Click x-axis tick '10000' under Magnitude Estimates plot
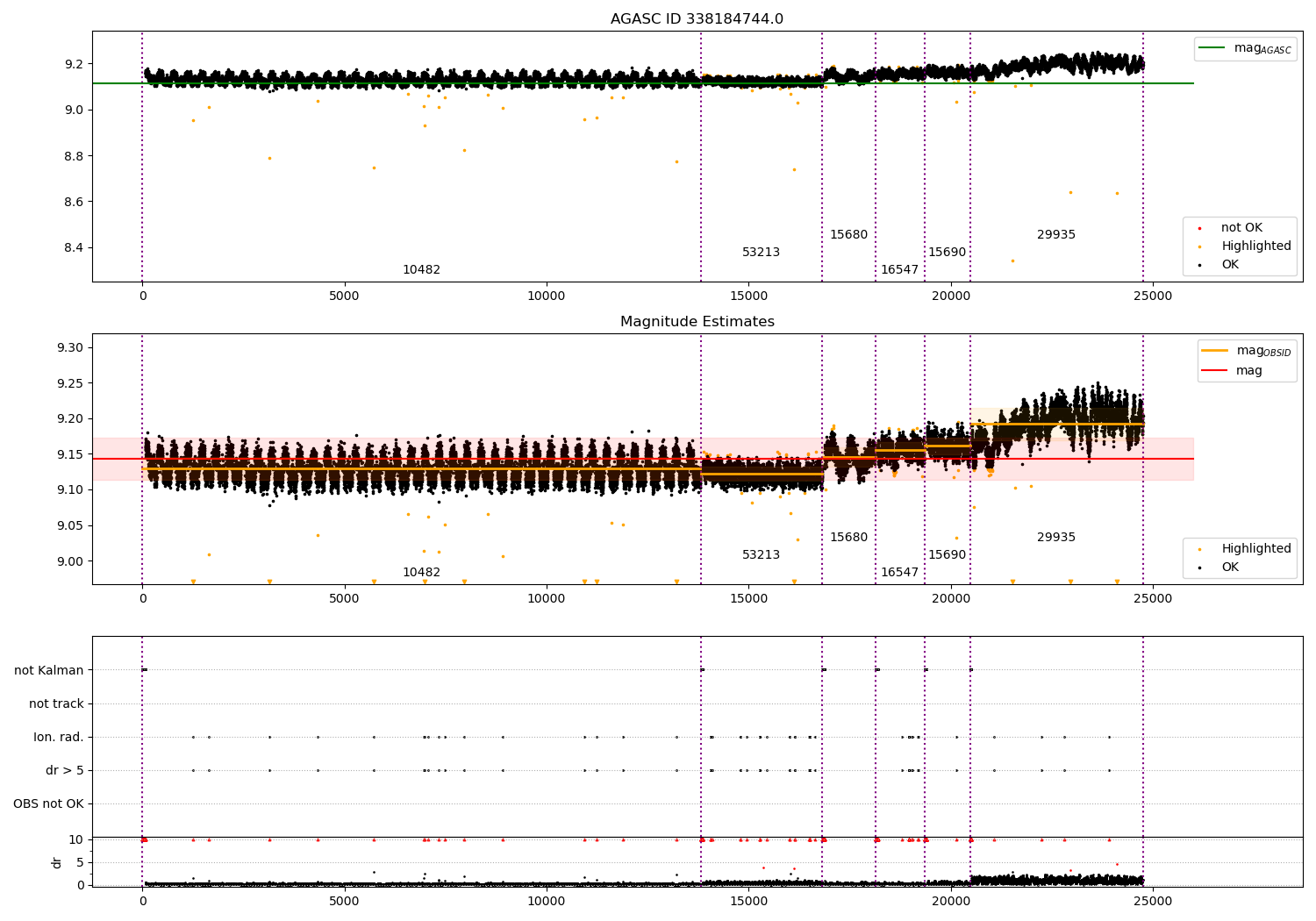The width and height of the screenshot is (1316, 921). pyautogui.click(x=547, y=598)
